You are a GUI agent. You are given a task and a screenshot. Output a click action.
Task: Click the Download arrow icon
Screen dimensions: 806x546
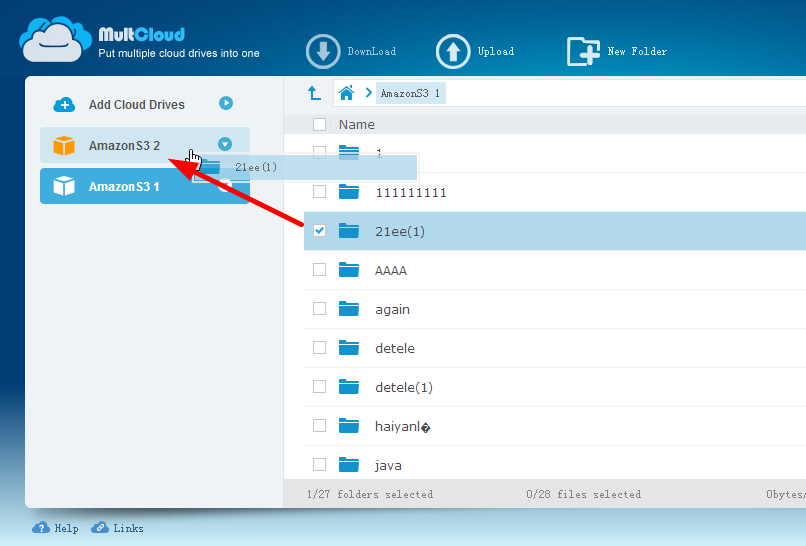(323, 51)
